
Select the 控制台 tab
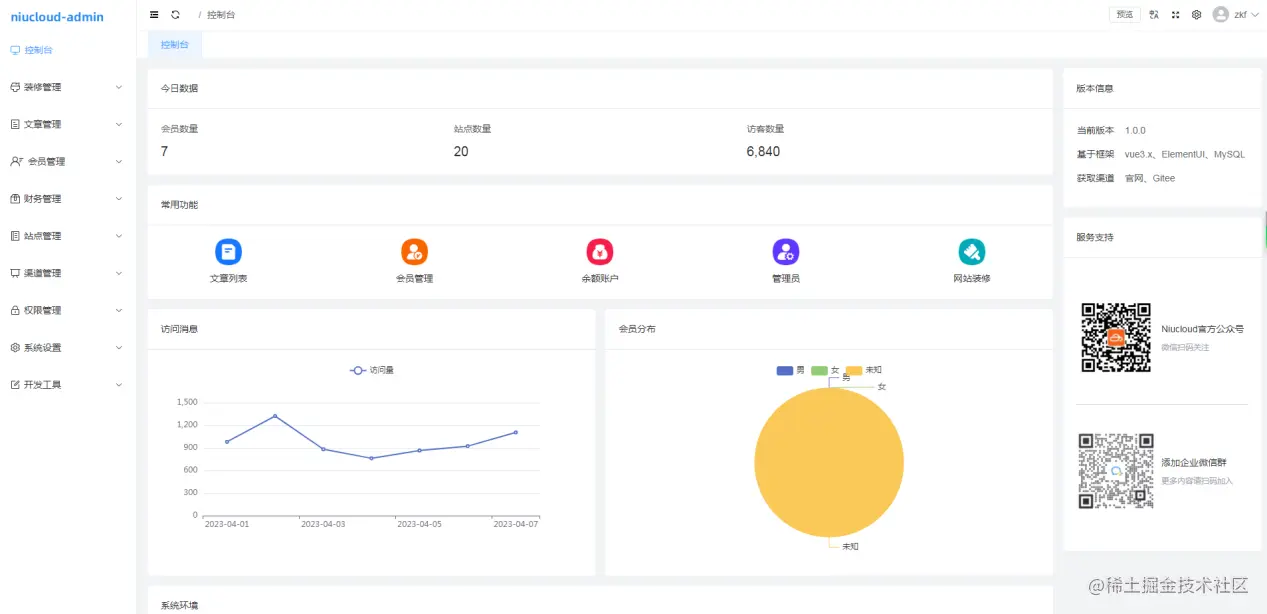(175, 45)
